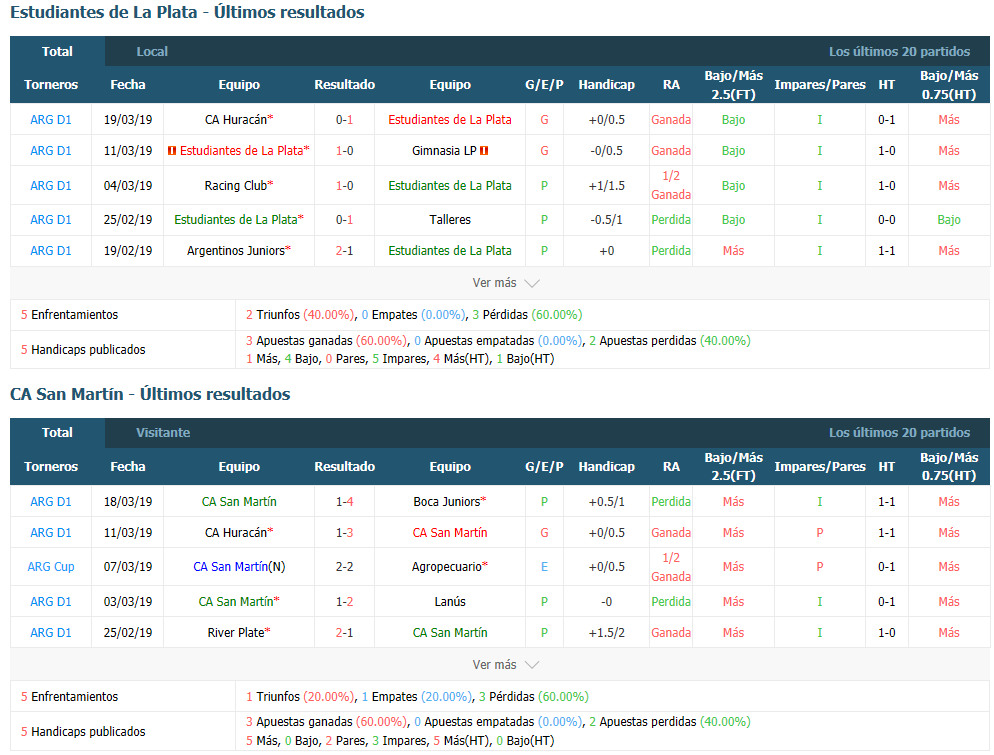The image size is (994, 755).
Task: Click Bajo HT value on Talleres row
Action: [949, 220]
